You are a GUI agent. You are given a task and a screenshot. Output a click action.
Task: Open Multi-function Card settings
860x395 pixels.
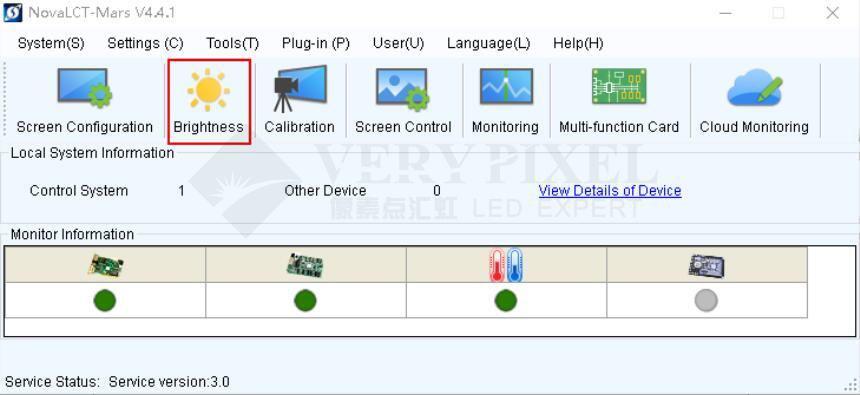point(619,100)
